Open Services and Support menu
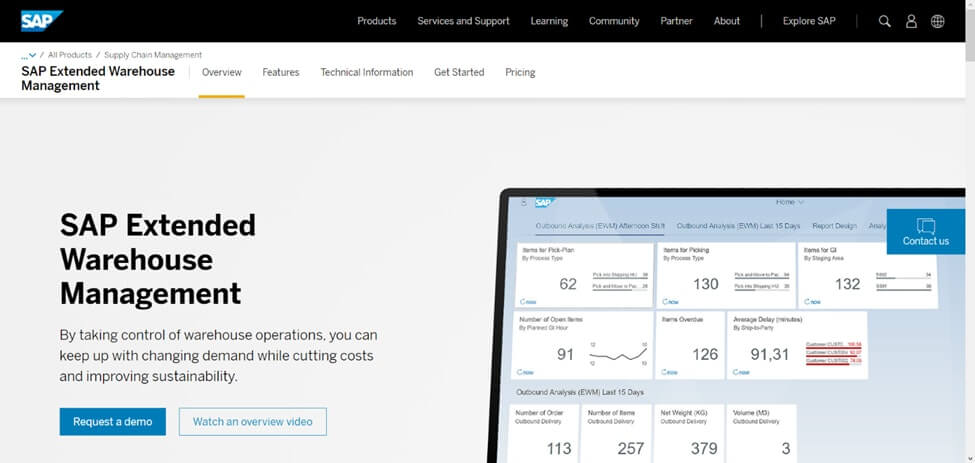The width and height of the screenshot is (975, 463). coord(463,21)
